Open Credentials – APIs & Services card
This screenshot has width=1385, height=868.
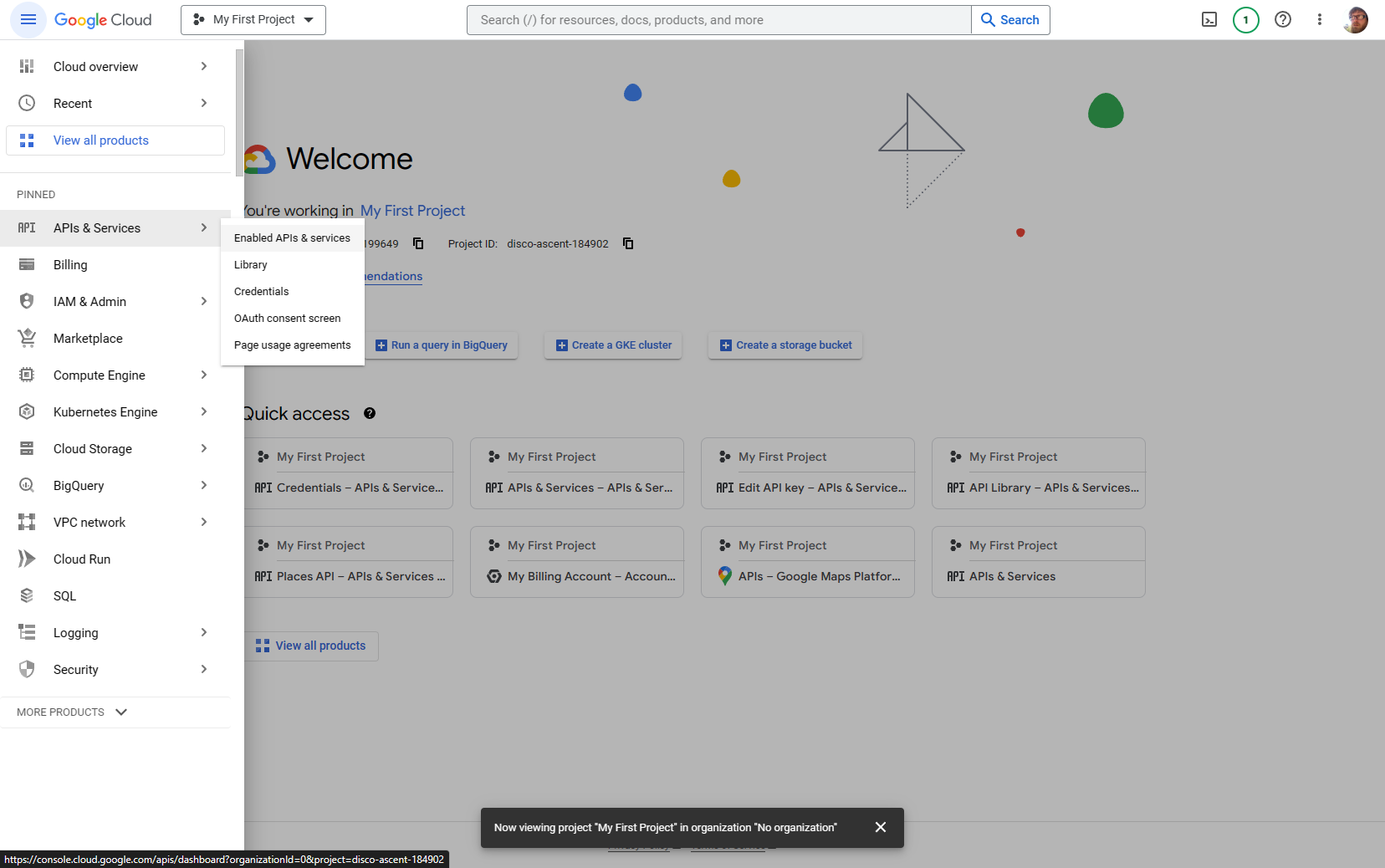point(348,473)
